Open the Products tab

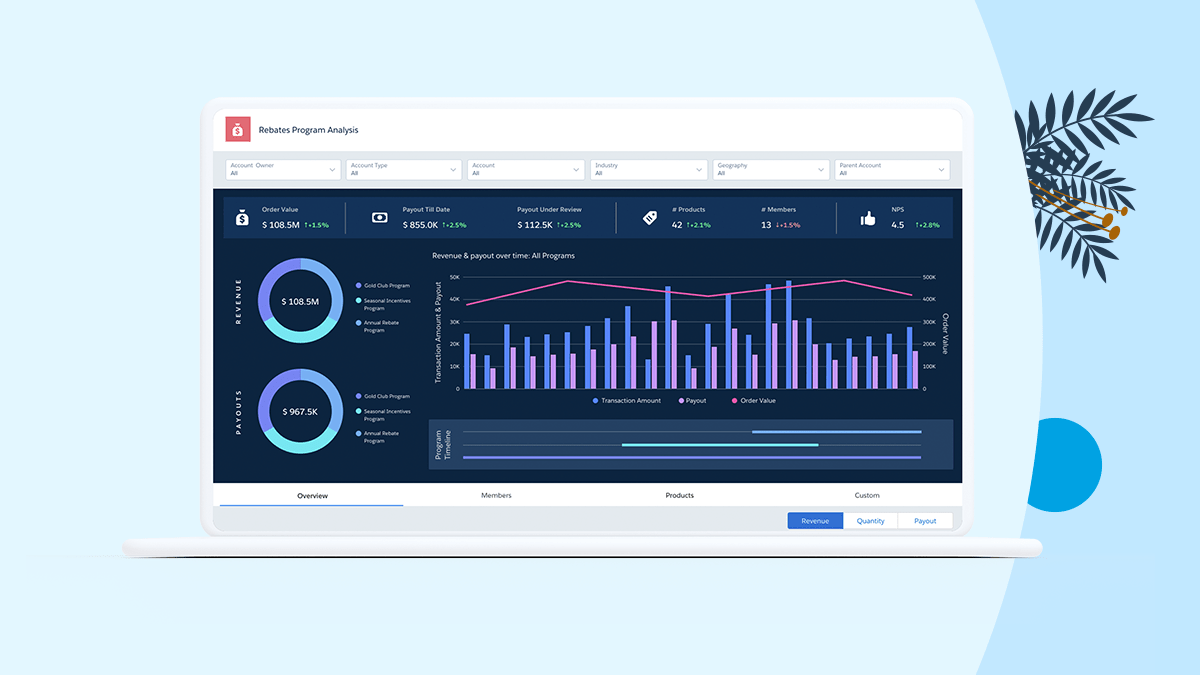(x=679, y=495)
